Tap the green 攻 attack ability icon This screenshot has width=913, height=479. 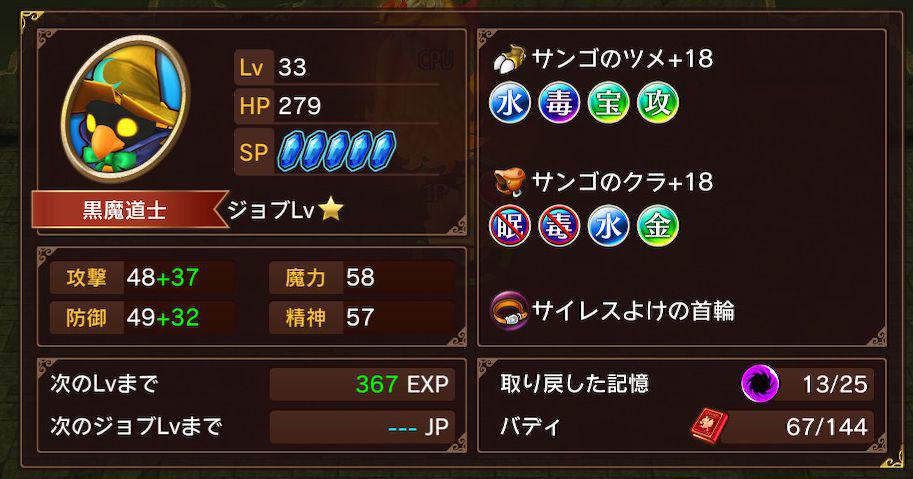click(658, 102)
